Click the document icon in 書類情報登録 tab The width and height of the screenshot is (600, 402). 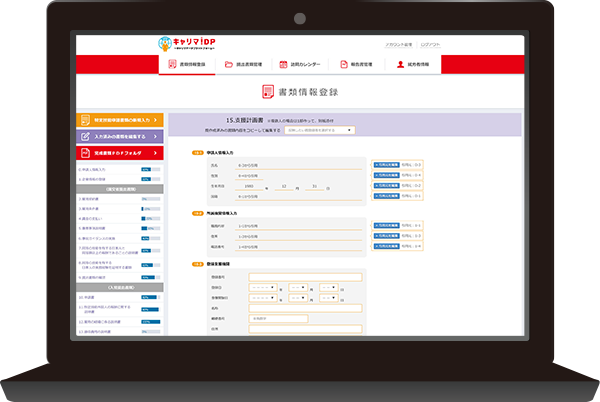click(171, 64)
